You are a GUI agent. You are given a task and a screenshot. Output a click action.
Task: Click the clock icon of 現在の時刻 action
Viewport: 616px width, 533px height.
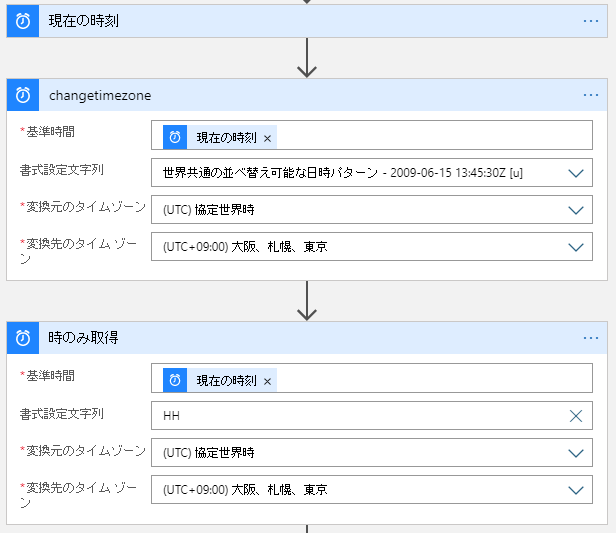click(x=23, y=21)
